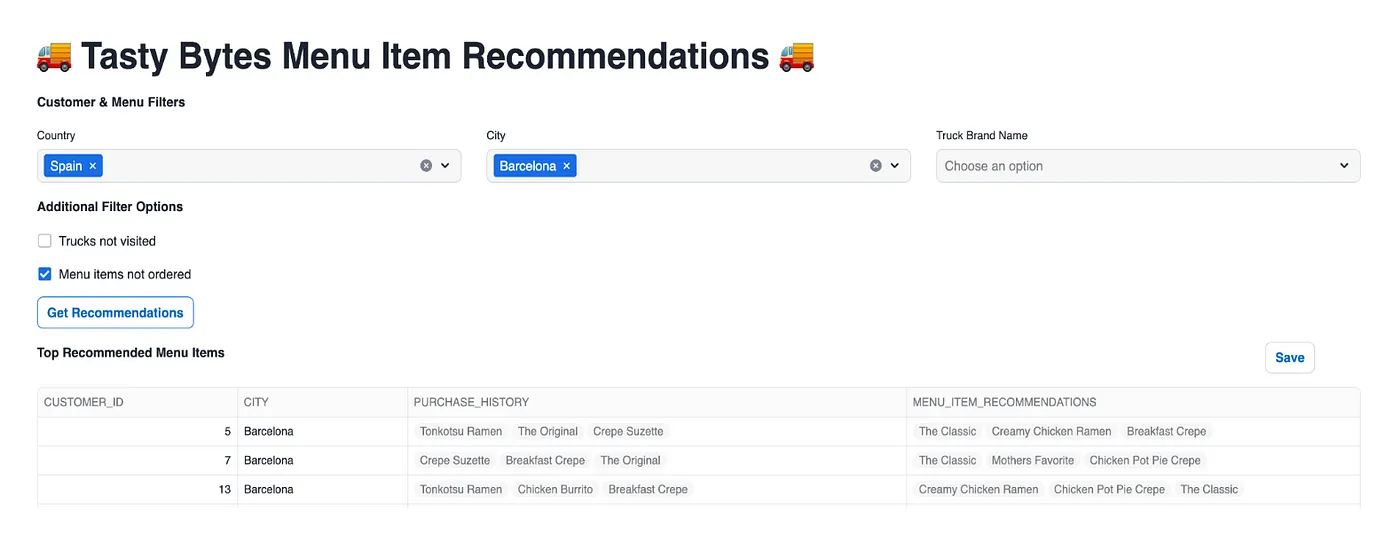Remove the Spain tag from Country

93,166
